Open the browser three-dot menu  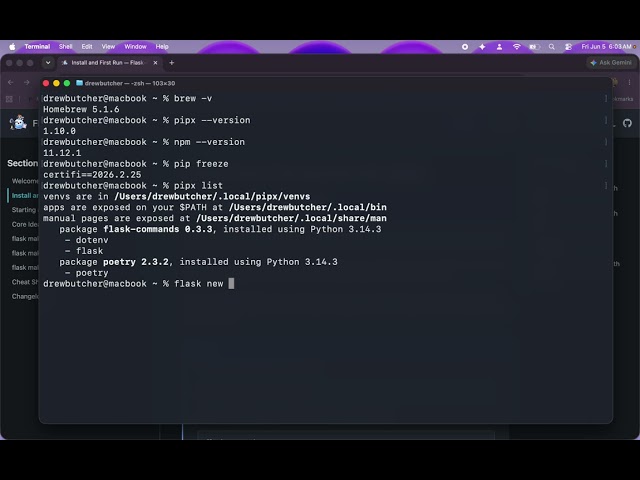click(x=629, y=82)
